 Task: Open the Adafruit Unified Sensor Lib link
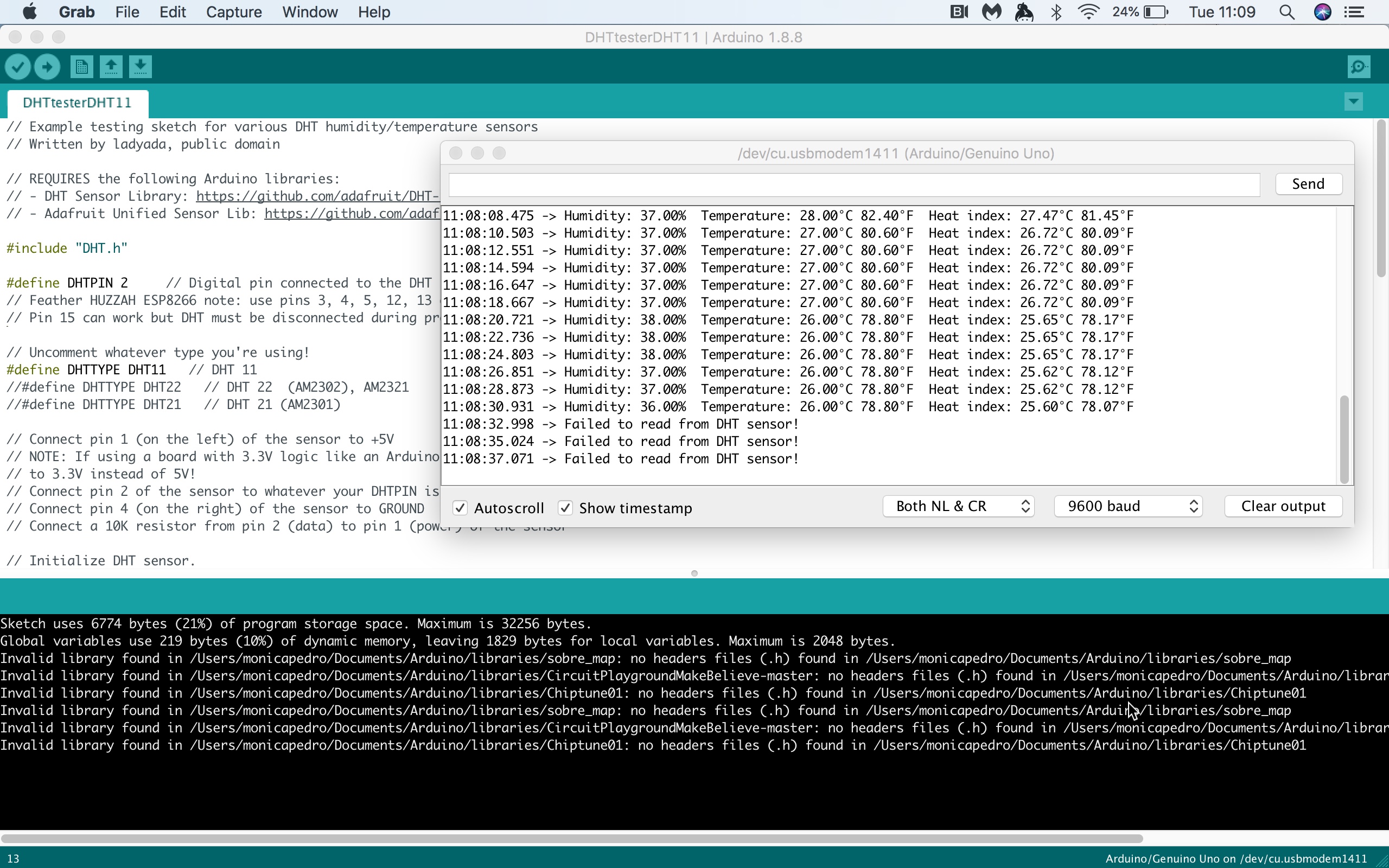[x=352, y=214]
